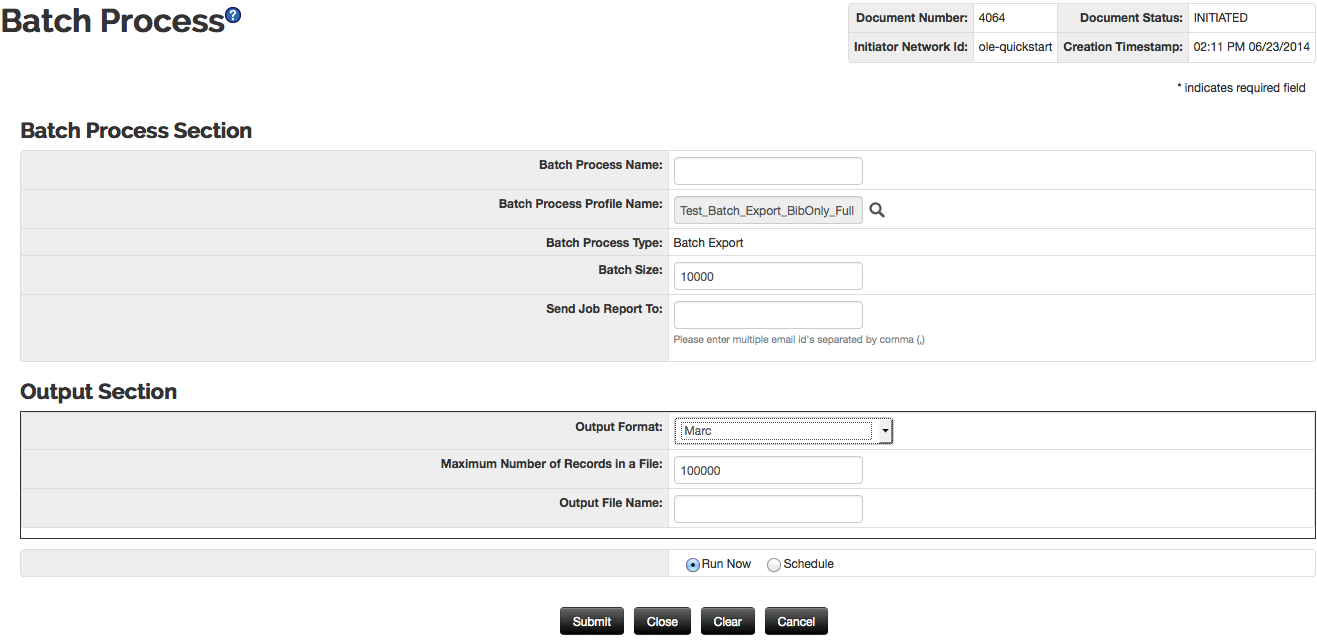Screen dimensions: 1317x640
Task: Select the Run Now radio button
Action: tap(692, 565)
